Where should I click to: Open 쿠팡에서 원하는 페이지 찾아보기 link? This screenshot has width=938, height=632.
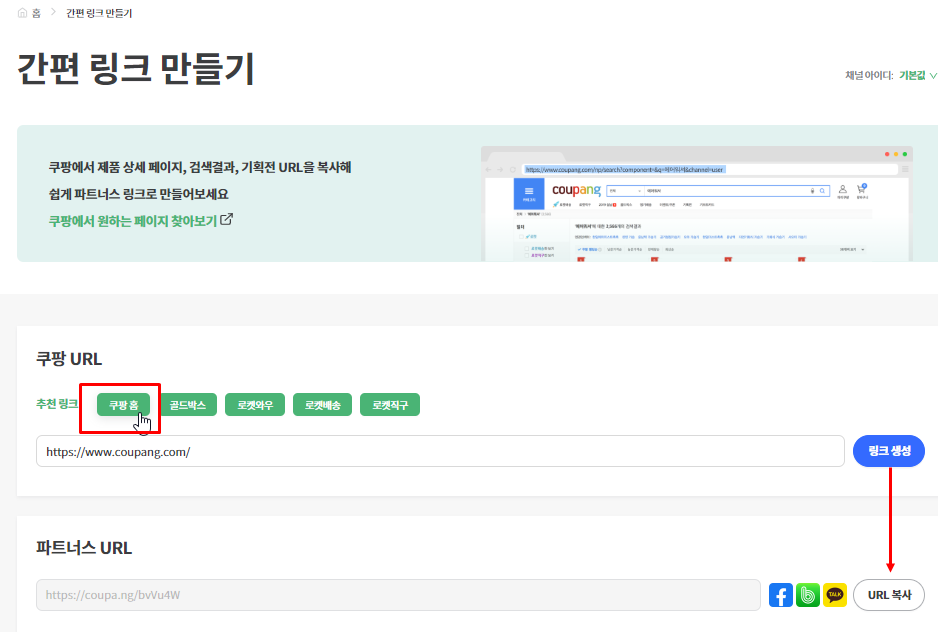tap(133, 221)
